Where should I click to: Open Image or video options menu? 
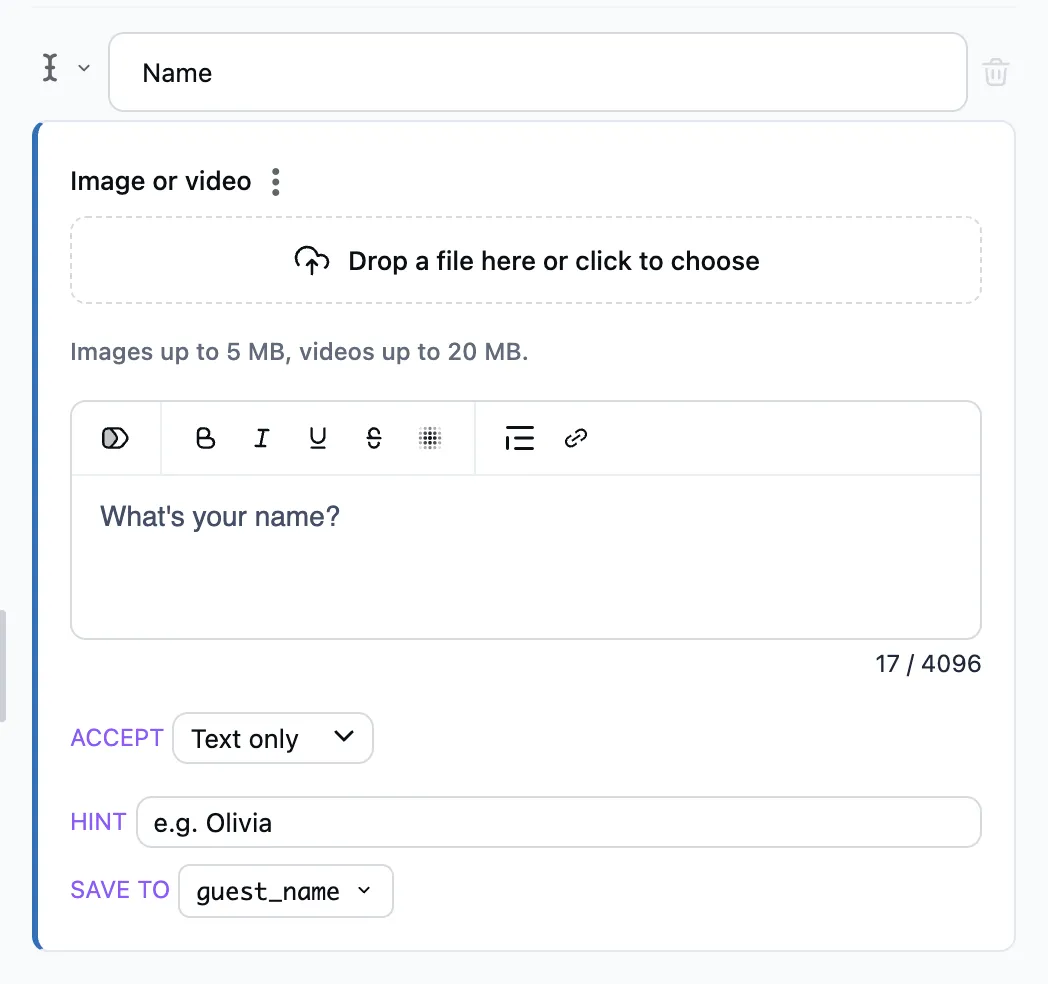point(275,182)
